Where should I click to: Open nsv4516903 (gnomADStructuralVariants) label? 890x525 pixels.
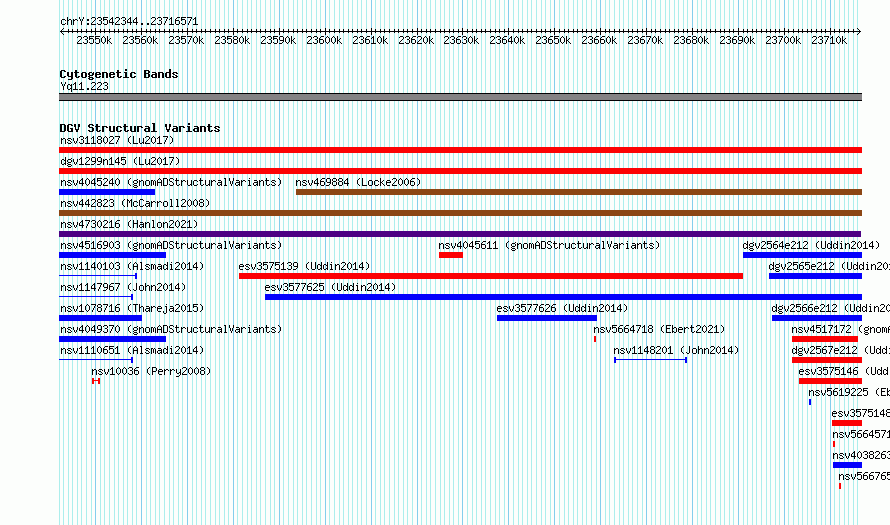171,245
